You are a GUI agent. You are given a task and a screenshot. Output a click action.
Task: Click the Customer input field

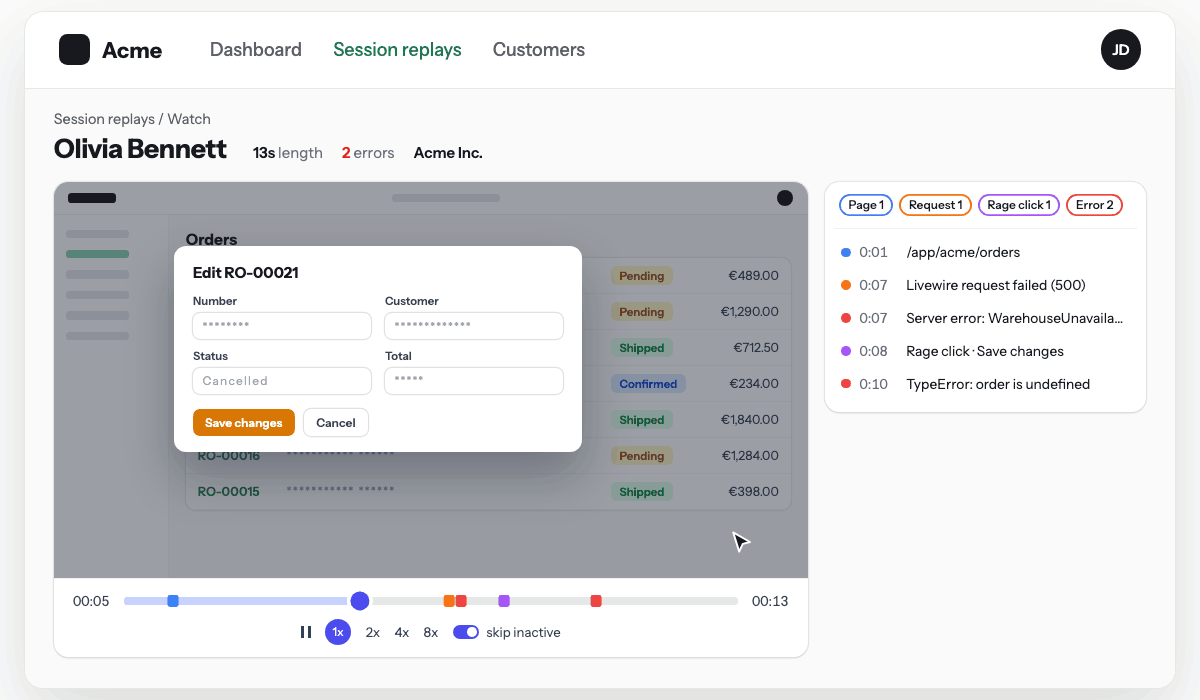(x=474, y=326)
